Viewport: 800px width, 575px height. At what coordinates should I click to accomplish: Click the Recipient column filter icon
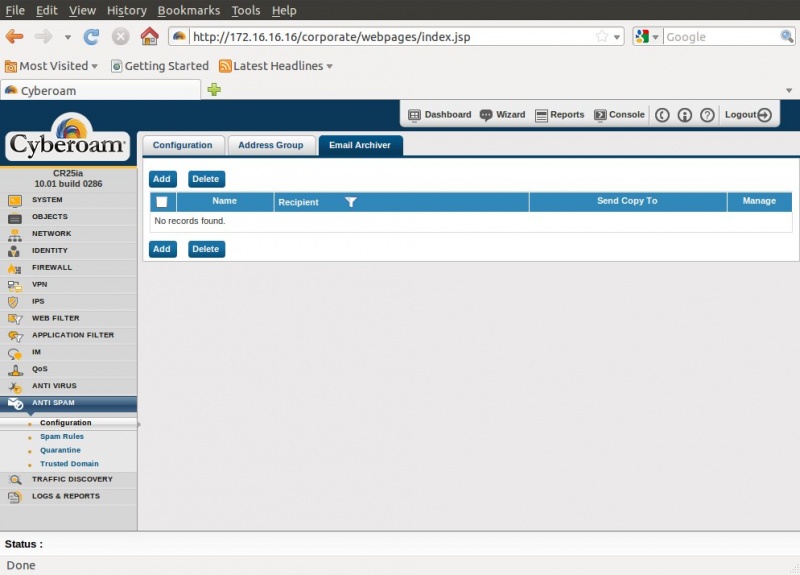coord(350,202)
